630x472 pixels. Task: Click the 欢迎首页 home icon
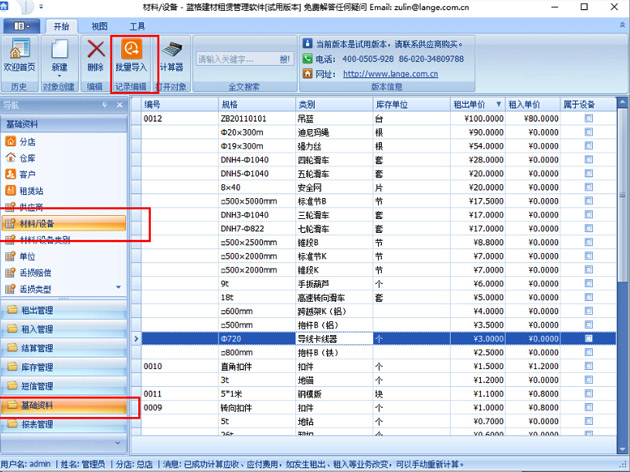(x=19, y=52)
